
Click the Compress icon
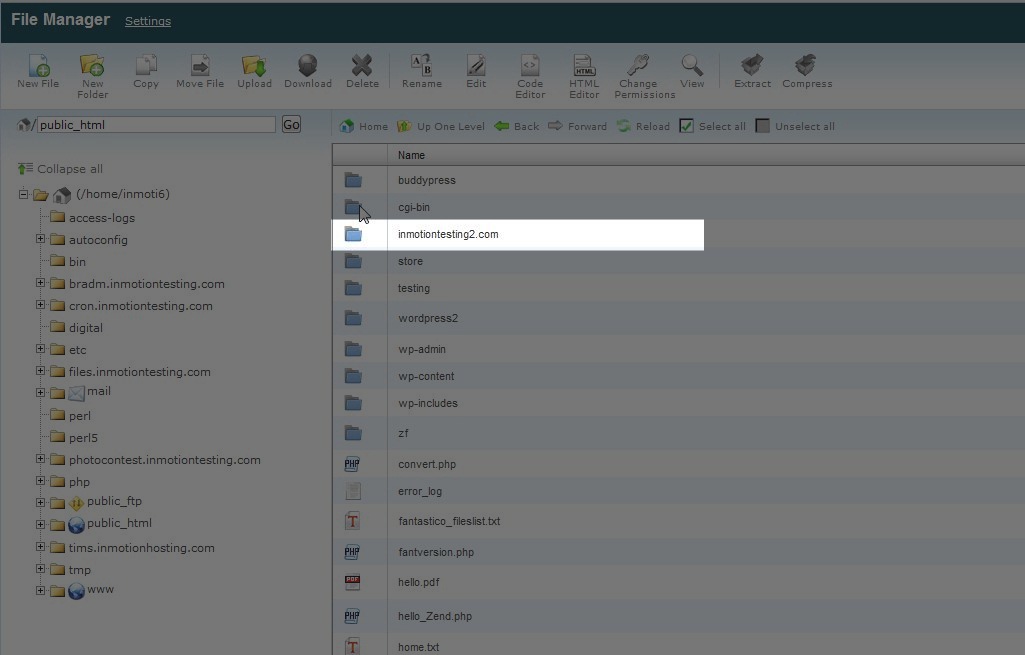(x=806, y=66)
